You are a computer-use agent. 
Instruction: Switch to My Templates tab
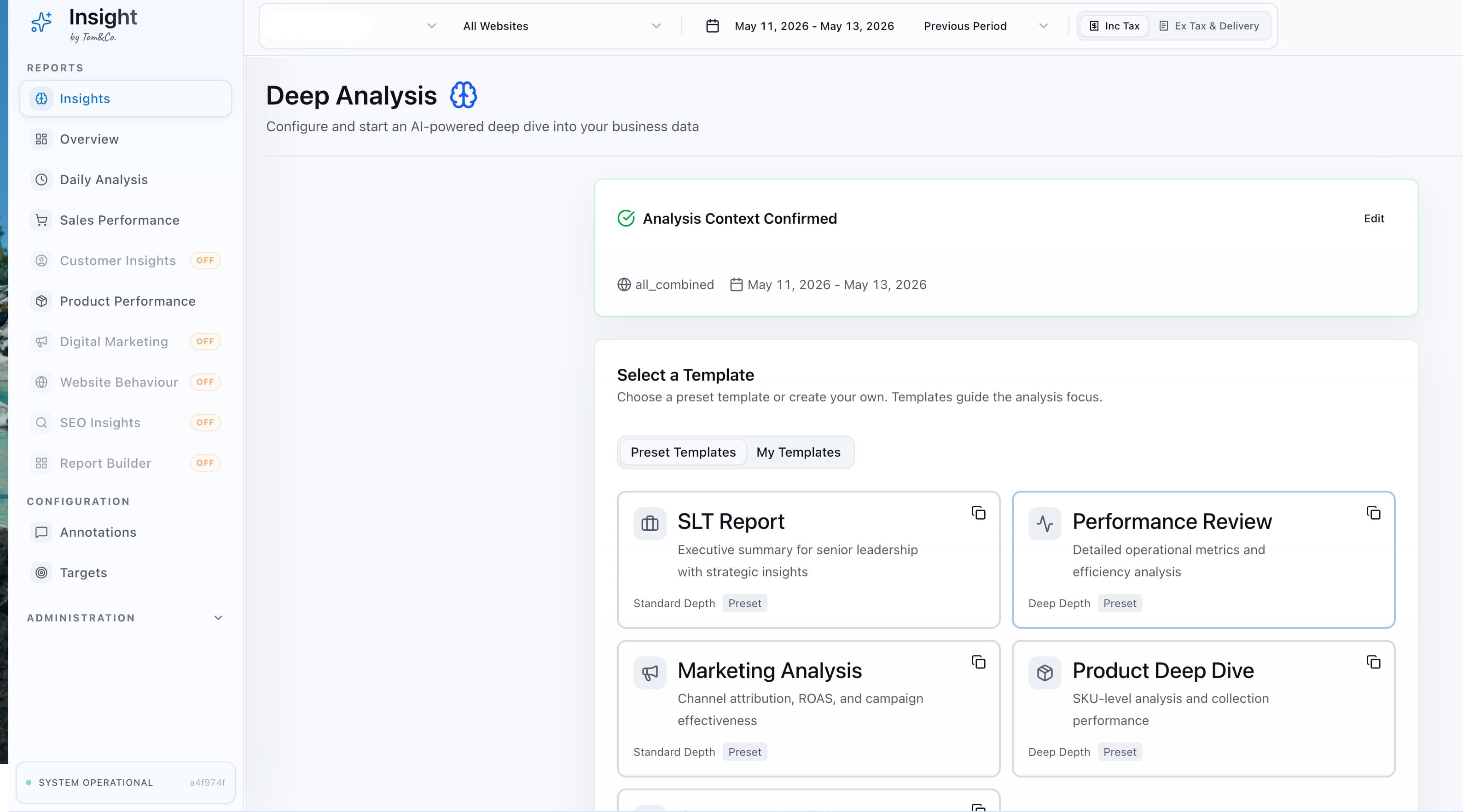point(798,452)
